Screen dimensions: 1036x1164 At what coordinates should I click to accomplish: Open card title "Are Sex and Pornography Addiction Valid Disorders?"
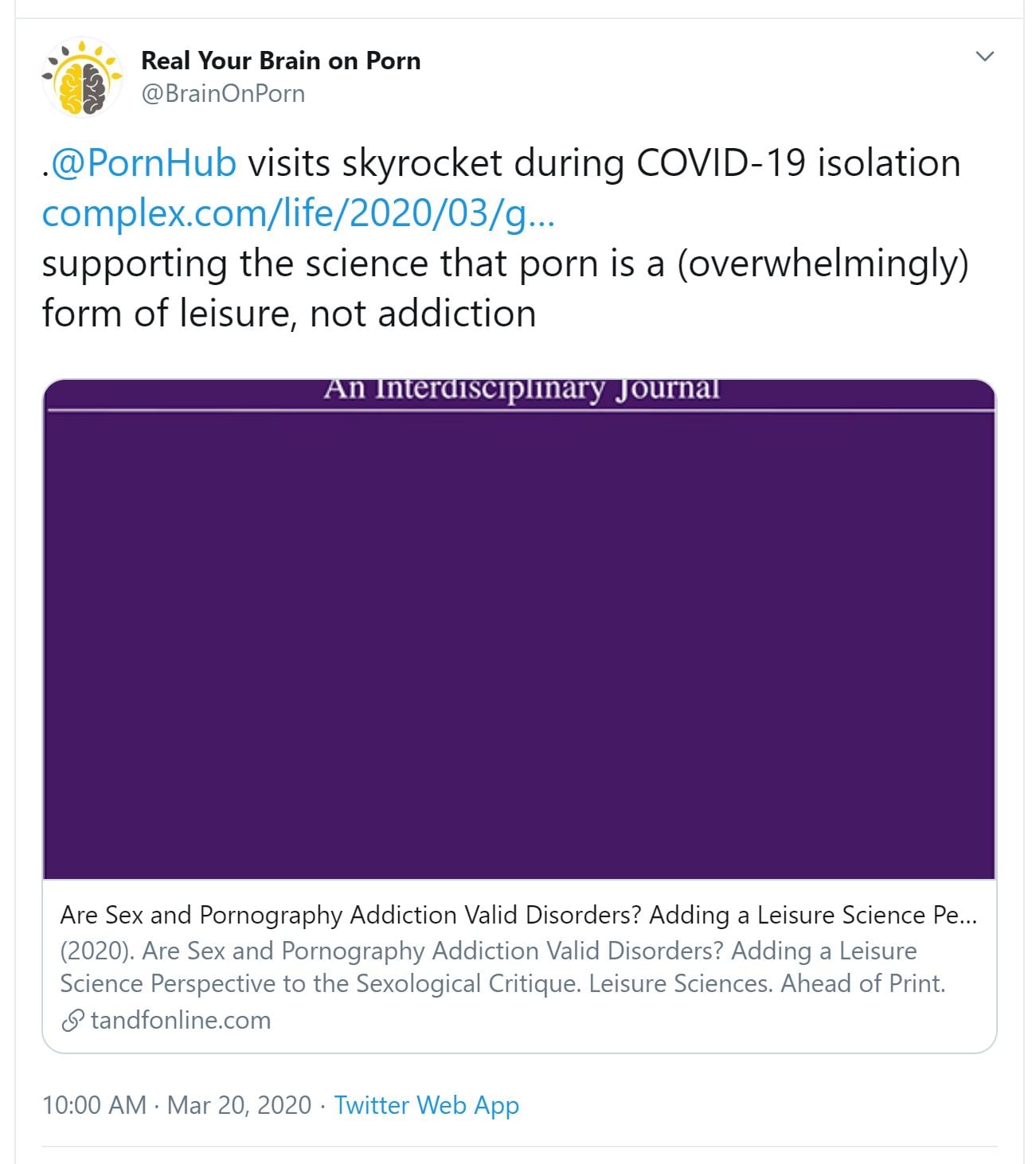tap(518, 915)
